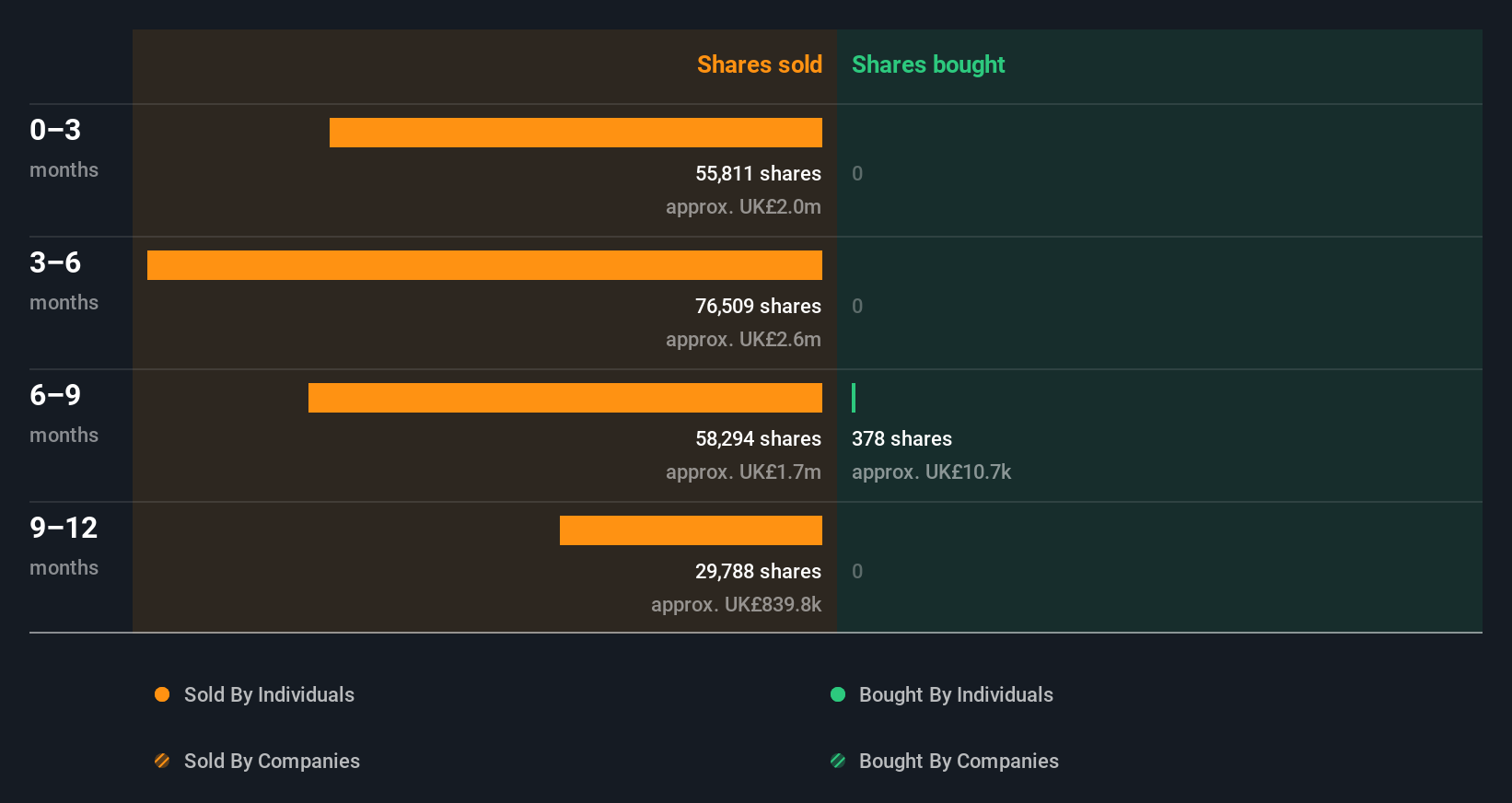
Task: Click the 55,811 shares value
Action: (x=758, y=173)
